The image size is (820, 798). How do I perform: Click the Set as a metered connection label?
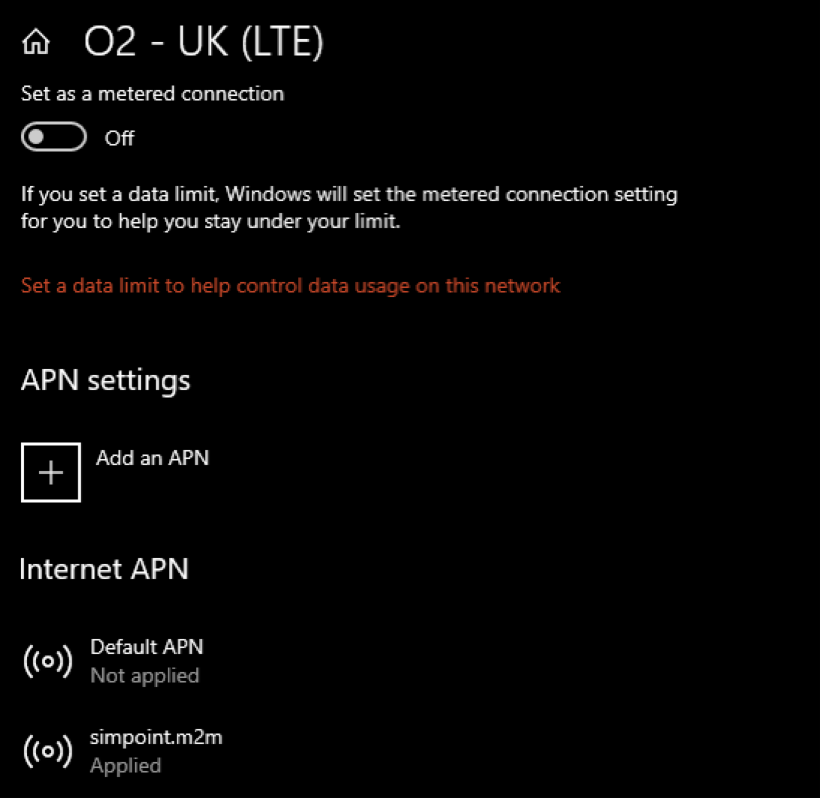[152, 94]
